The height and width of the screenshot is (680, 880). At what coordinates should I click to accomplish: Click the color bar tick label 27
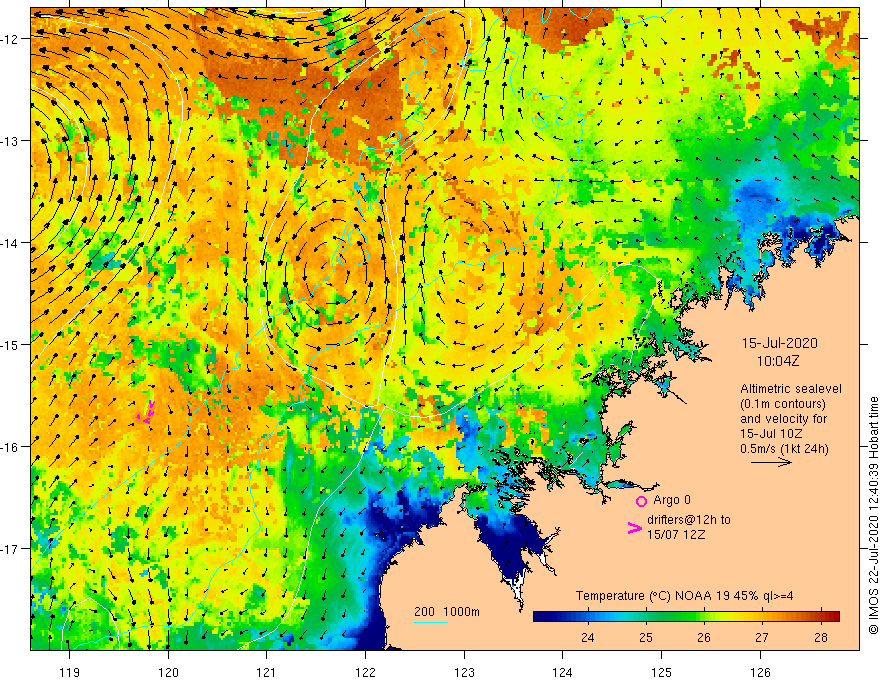point(762,638)
